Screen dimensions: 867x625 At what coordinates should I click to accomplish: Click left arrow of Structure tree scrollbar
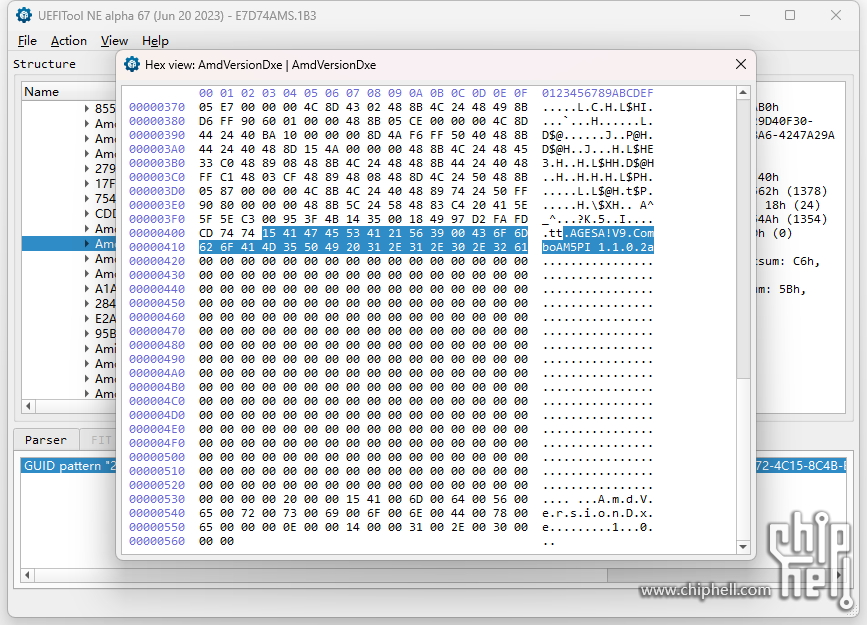(28, 407)
